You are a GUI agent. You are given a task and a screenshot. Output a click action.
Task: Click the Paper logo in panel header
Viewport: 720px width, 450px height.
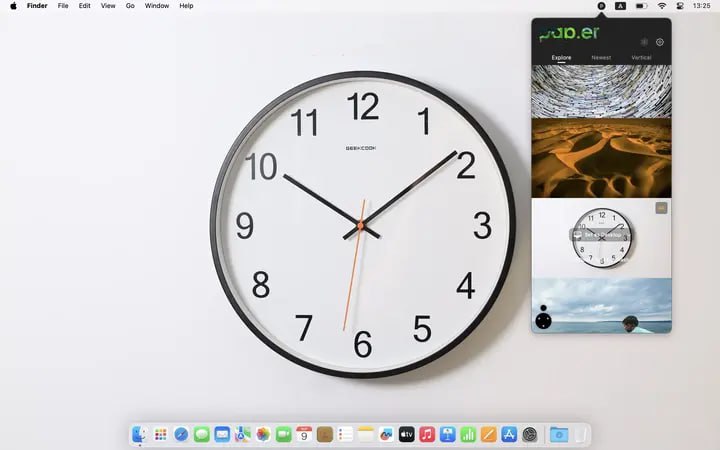569,34
